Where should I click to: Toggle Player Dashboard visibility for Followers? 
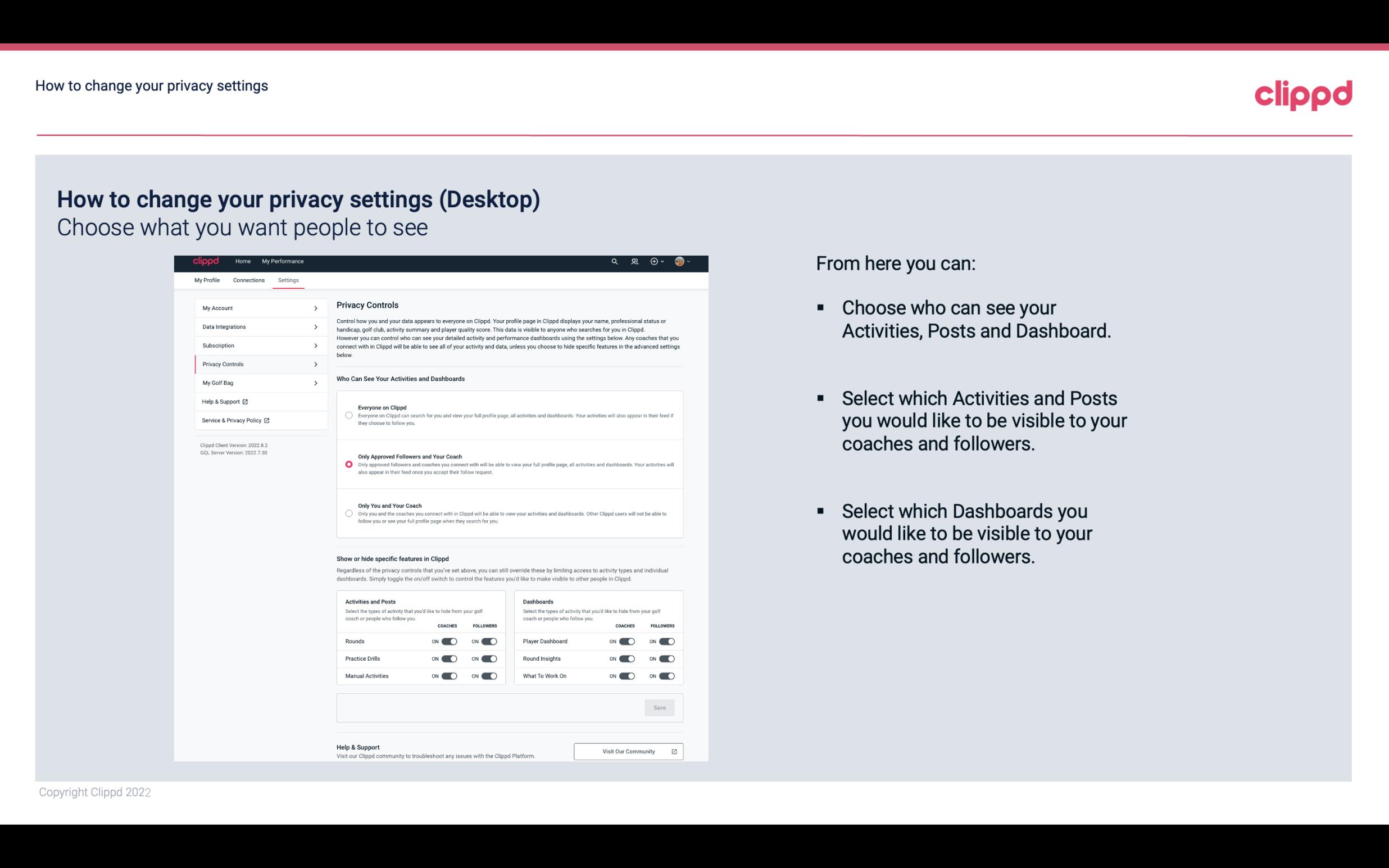click(666, 641)
